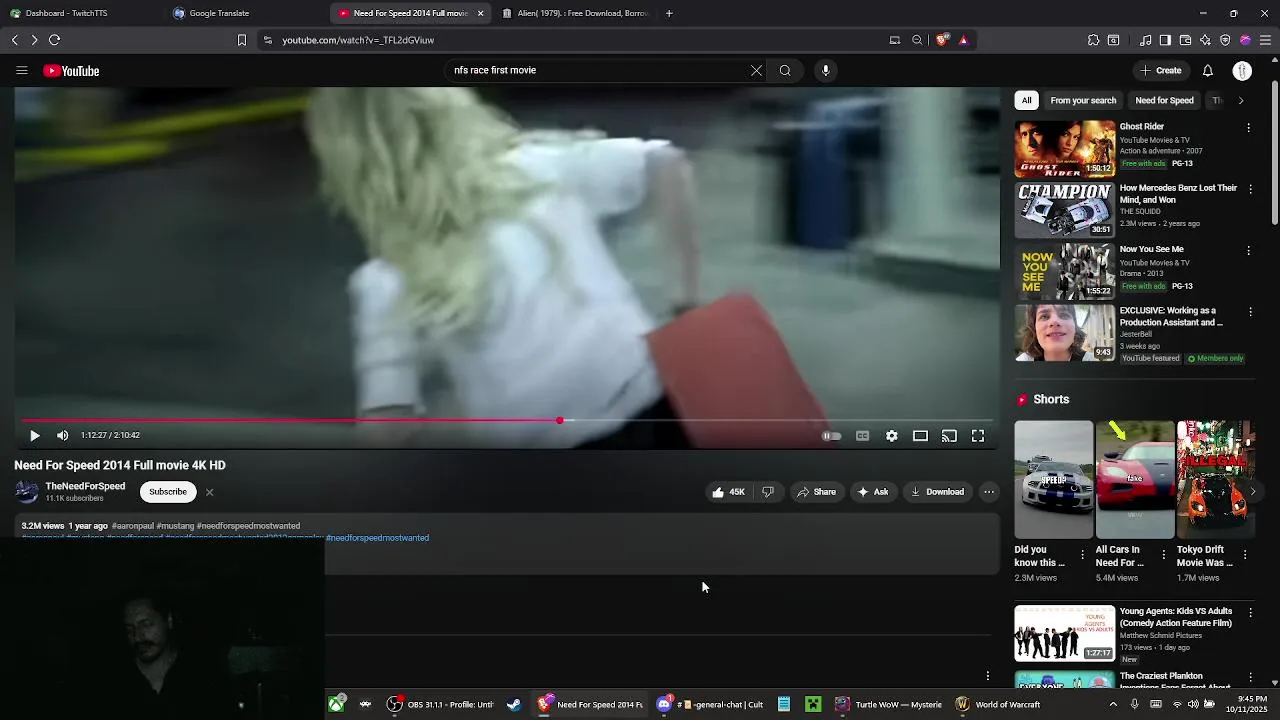Image resolution: width=1280 pixels, height=720 pixels.
Task: Start voice search with the microphone
Action: point(825,70)
